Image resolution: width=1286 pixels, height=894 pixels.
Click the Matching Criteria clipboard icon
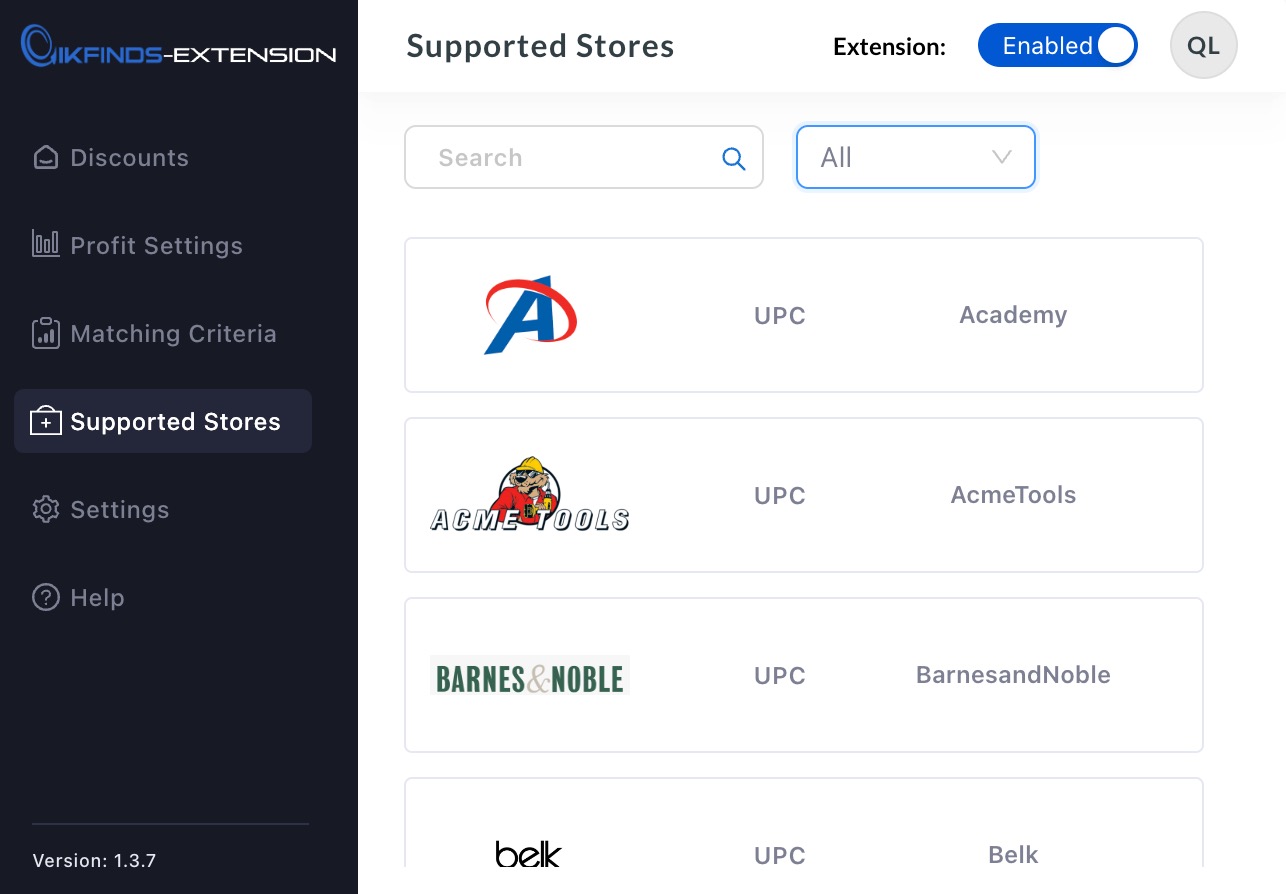46,333
